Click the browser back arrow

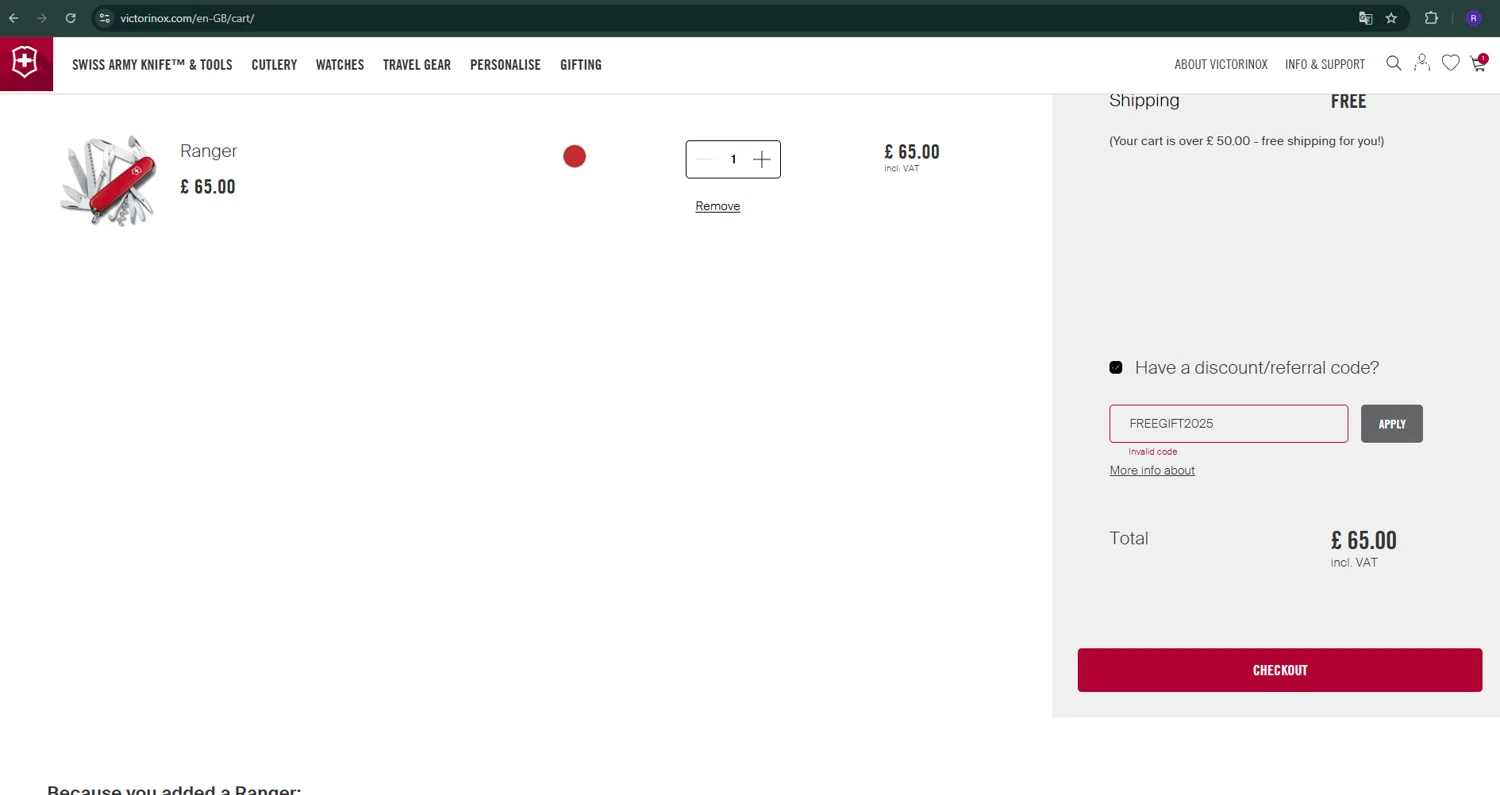14,18
